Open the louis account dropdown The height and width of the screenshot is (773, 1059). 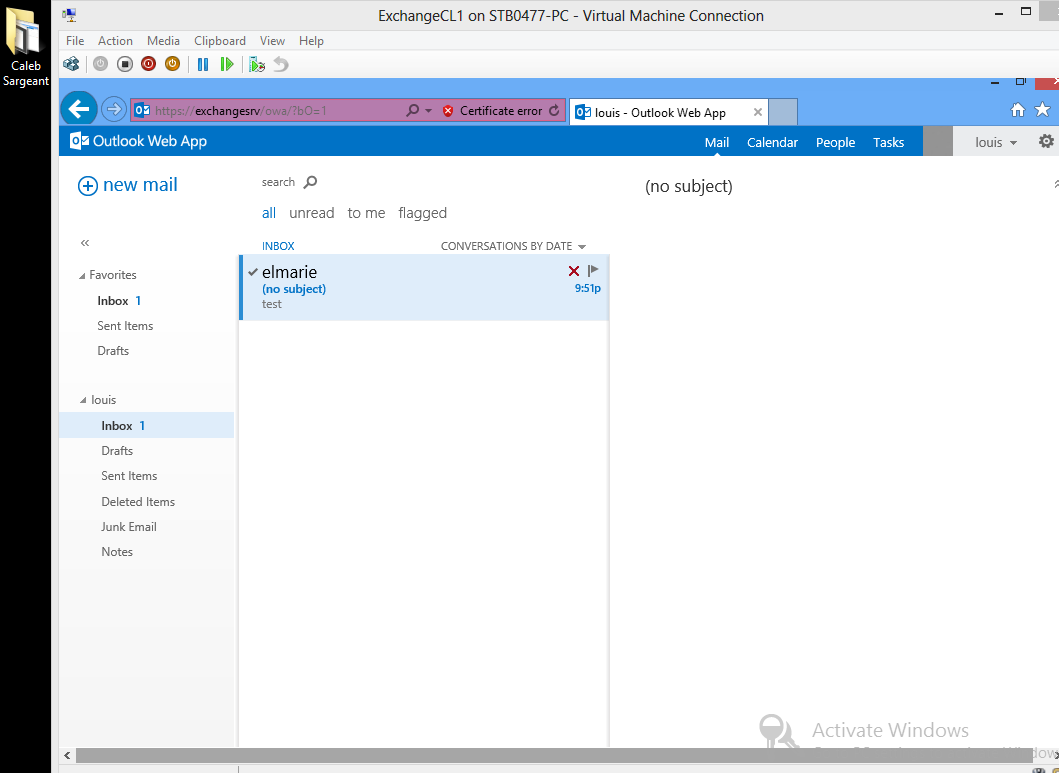(x=996, y=142)
